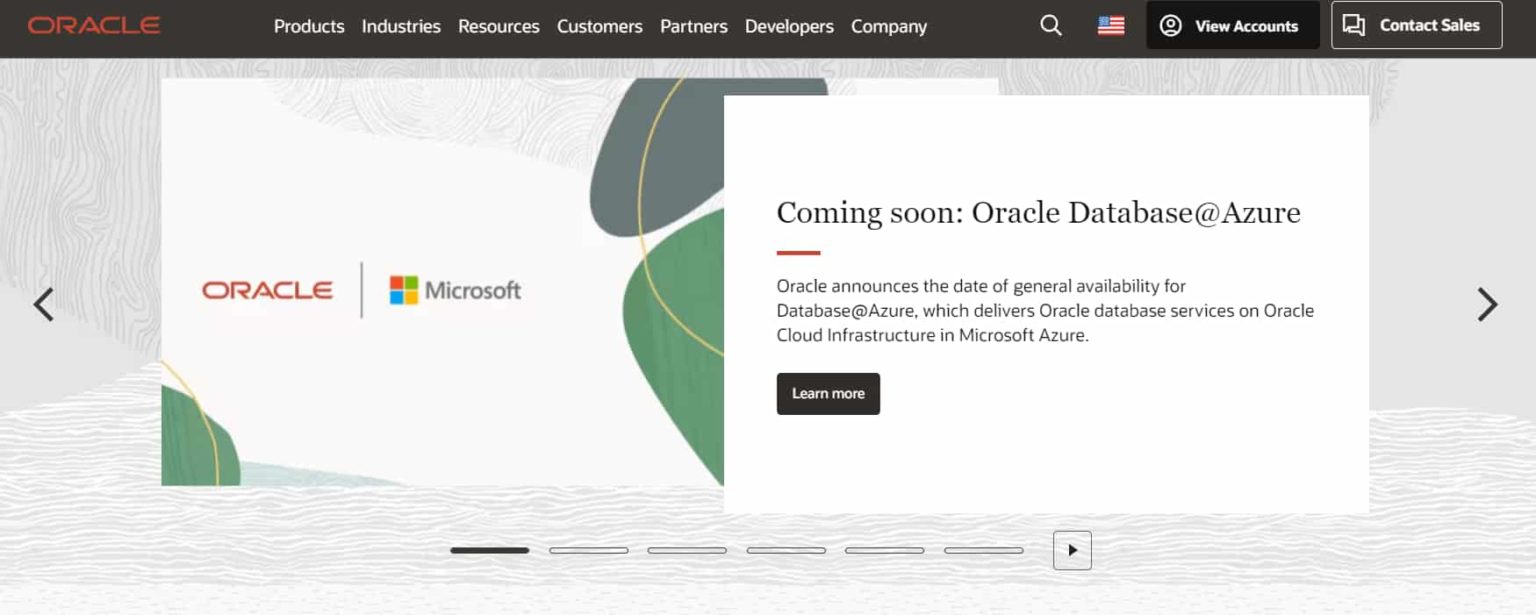Advance to next slide arrow
The height and width of the screenshot is (615, 1536).
click(x=1487, y=304)
